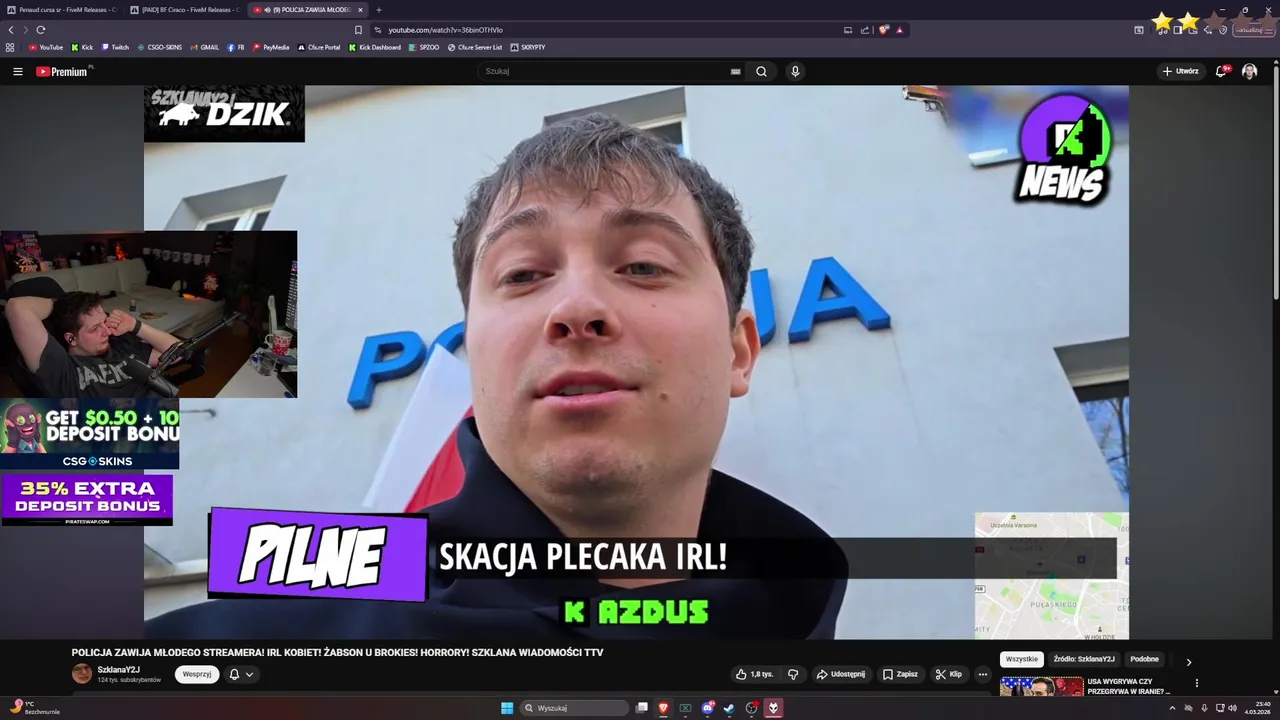Viewport: 1280px width, 720px height.
Task: Close the POLICJA ZAWIJA YouTube tab
Action: pos(360,10)
